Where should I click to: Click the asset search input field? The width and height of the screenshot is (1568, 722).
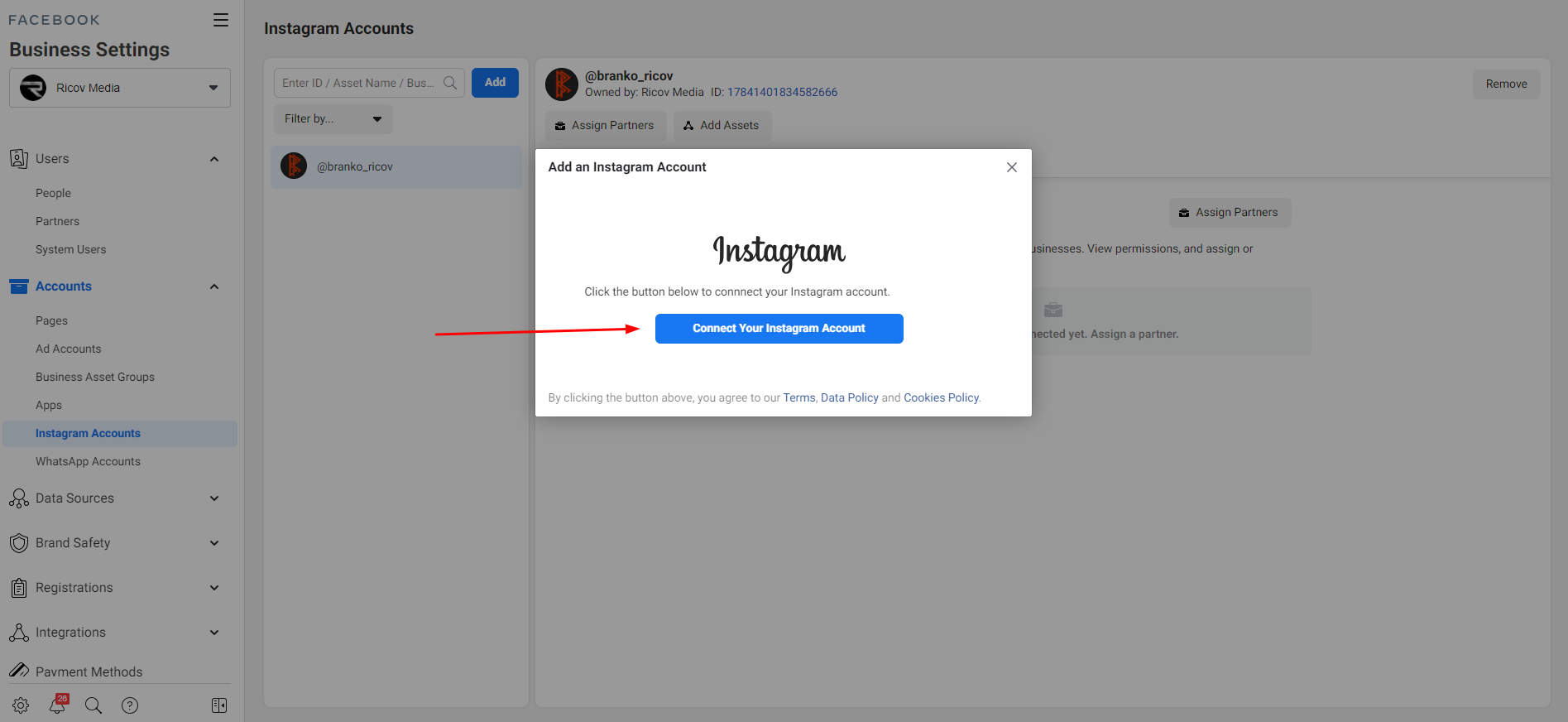369,83
